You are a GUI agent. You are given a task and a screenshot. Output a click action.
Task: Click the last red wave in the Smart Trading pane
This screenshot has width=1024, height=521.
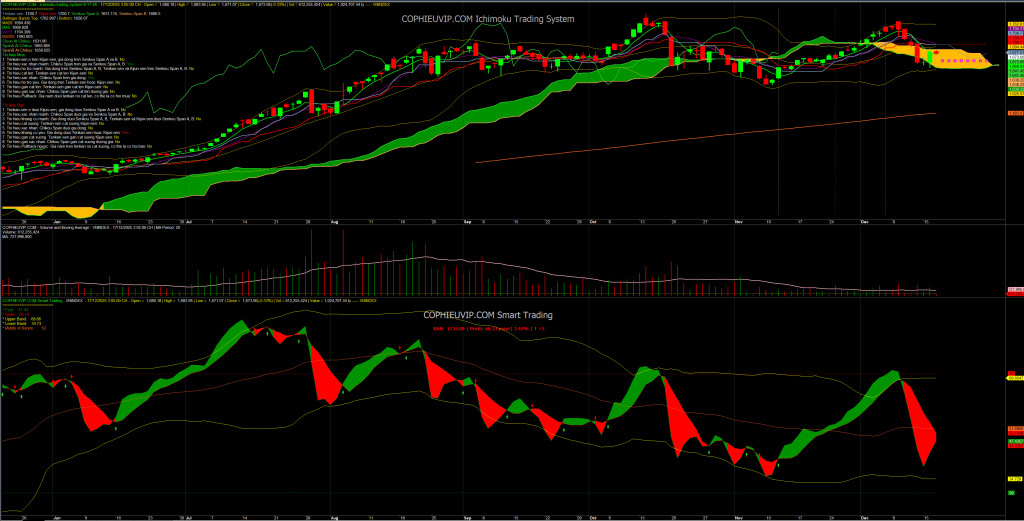(x=920, y=420)
